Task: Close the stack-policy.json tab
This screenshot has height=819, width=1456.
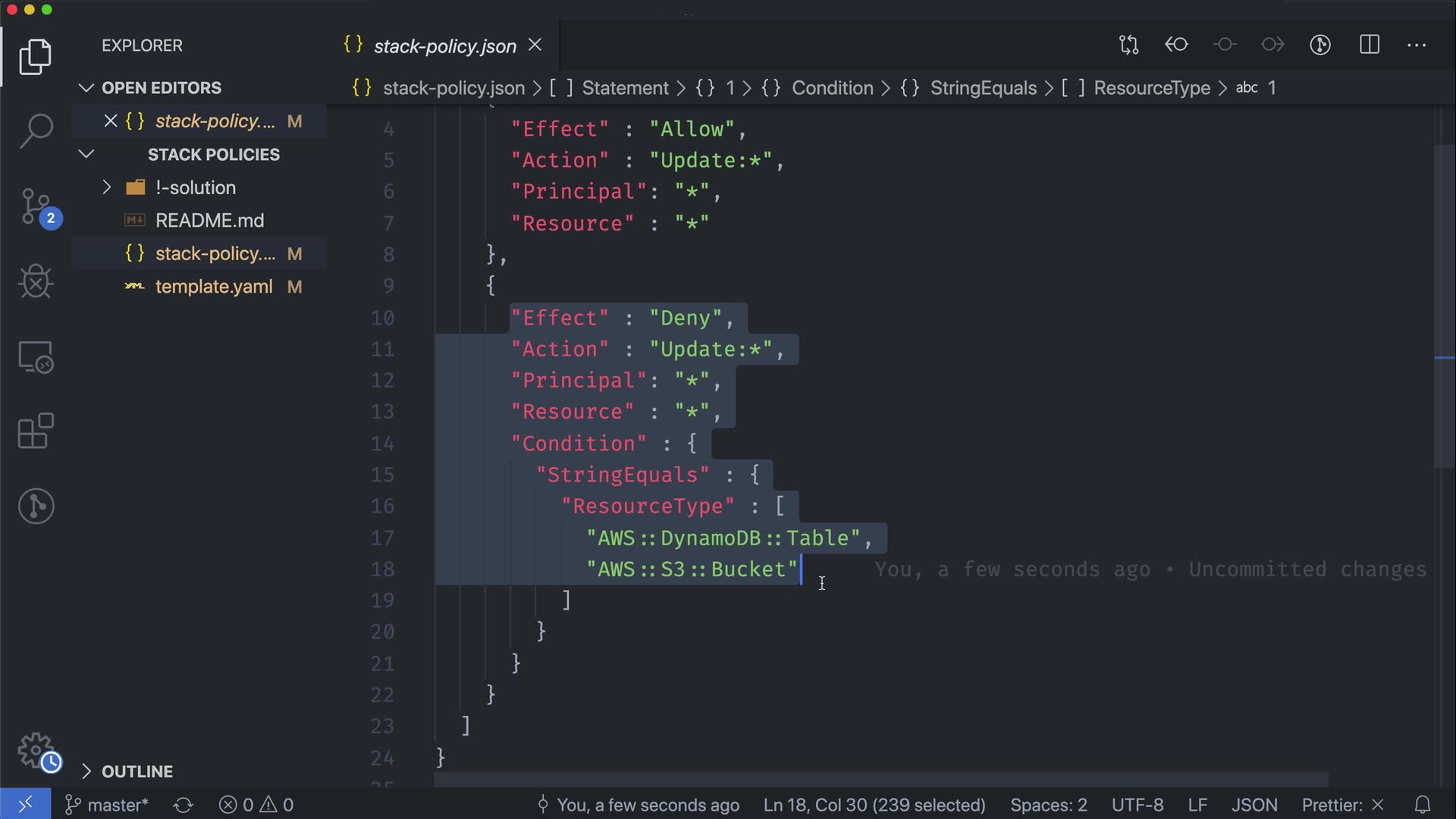Action: tap(535, 45)
